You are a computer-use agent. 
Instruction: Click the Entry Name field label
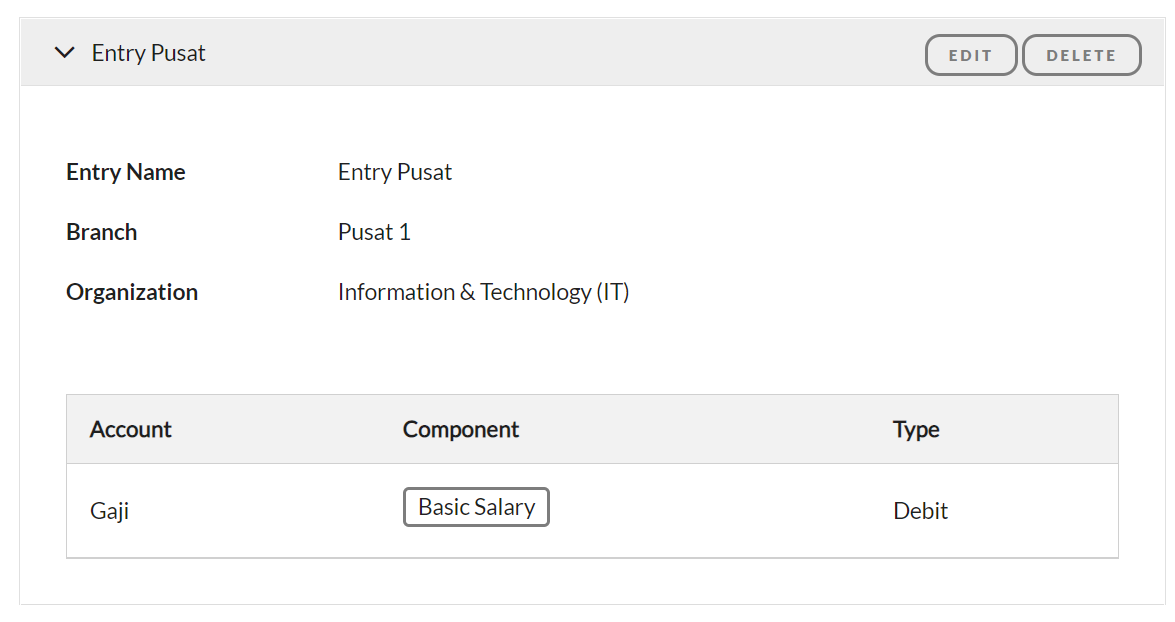126,172
